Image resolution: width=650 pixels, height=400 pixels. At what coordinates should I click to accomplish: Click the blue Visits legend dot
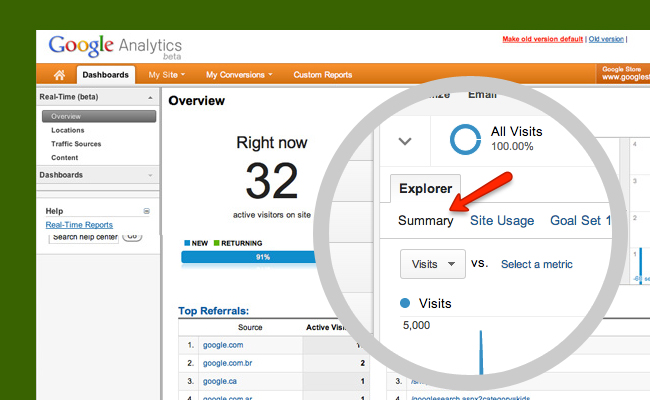coord(405,303)
